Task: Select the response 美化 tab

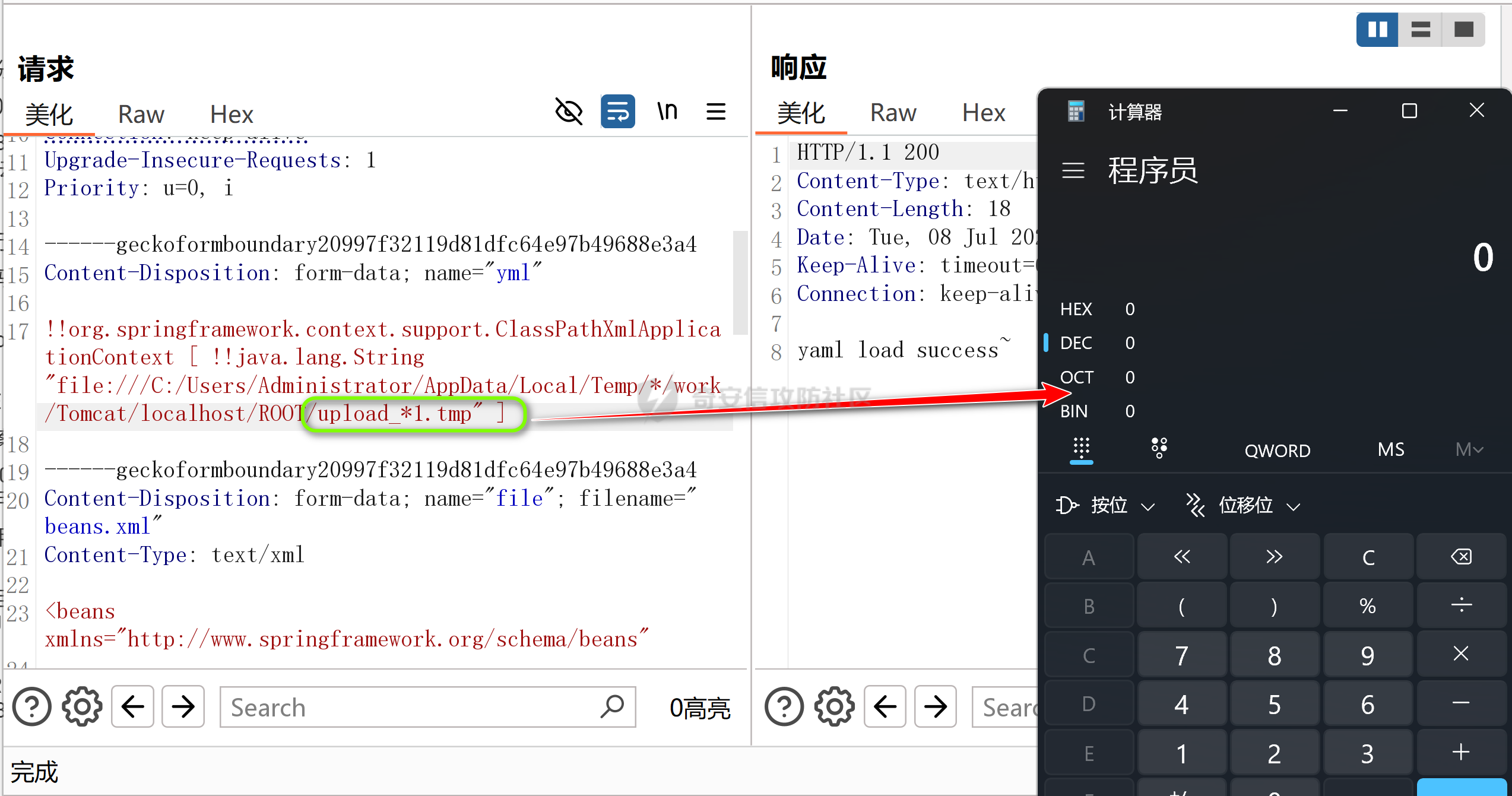Action: [x=801, y=113]
